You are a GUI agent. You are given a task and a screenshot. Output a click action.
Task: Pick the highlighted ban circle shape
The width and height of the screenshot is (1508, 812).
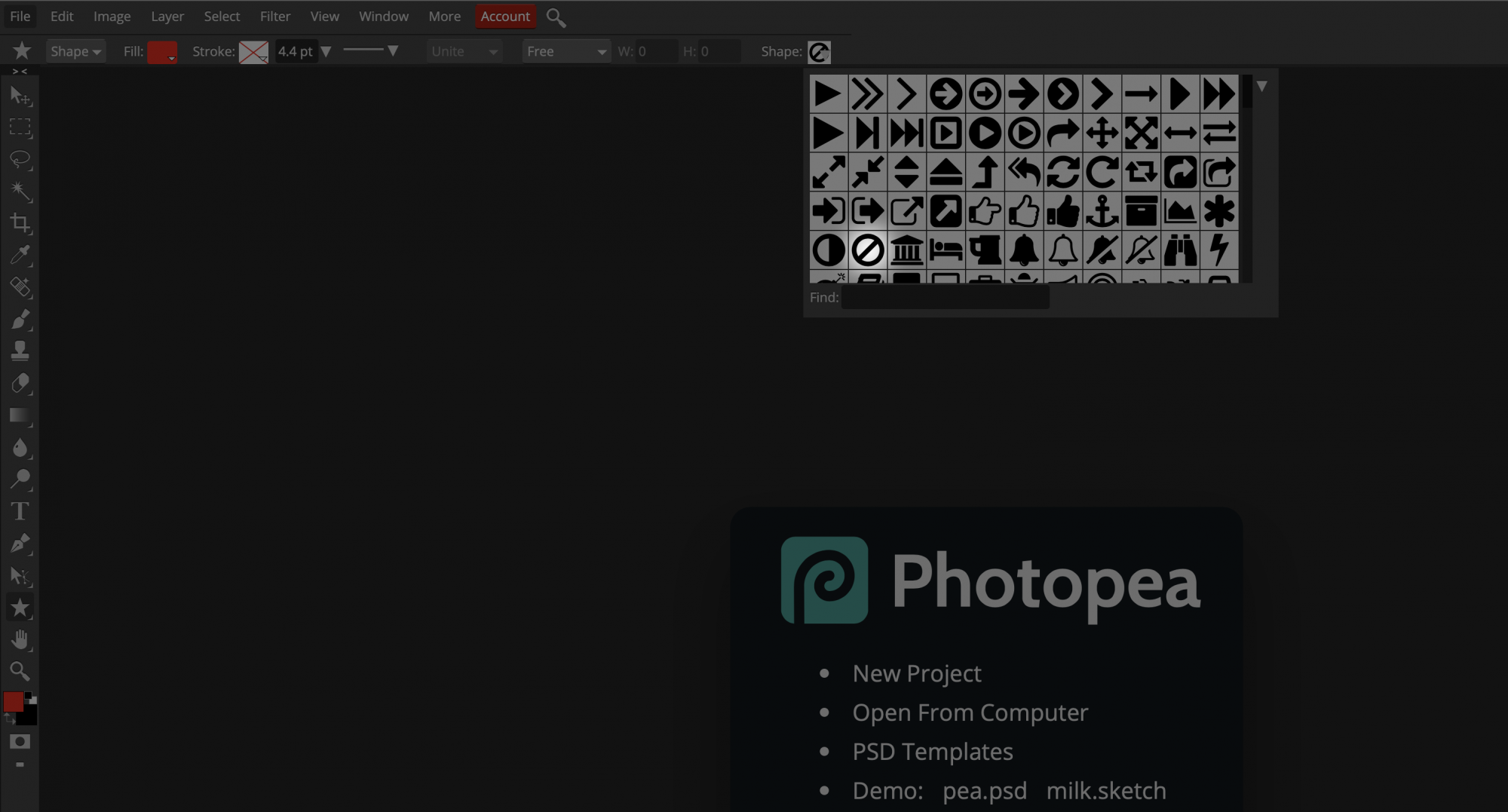click(867, 250)
